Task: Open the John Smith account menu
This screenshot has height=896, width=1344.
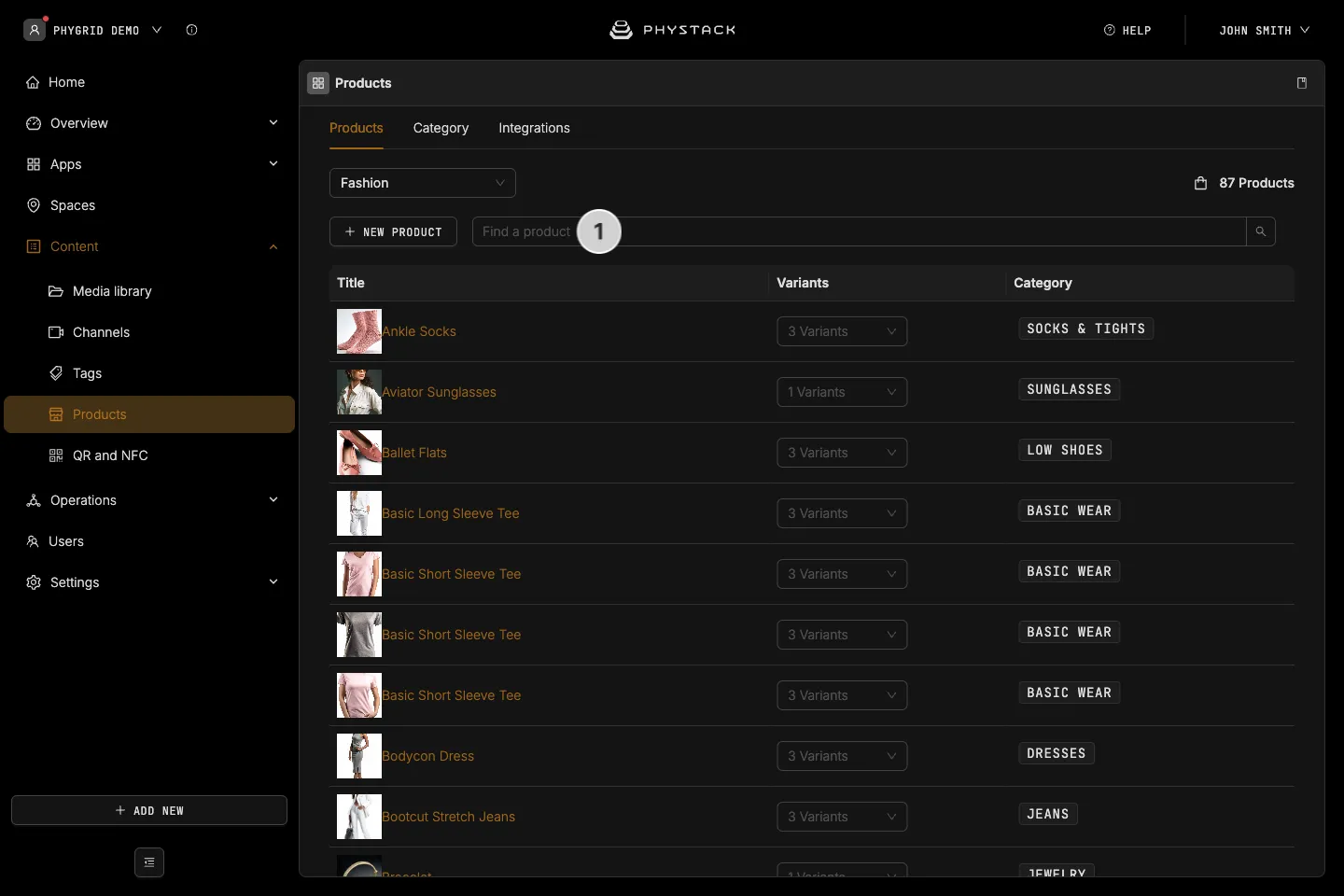Action: click(1265, 30)
